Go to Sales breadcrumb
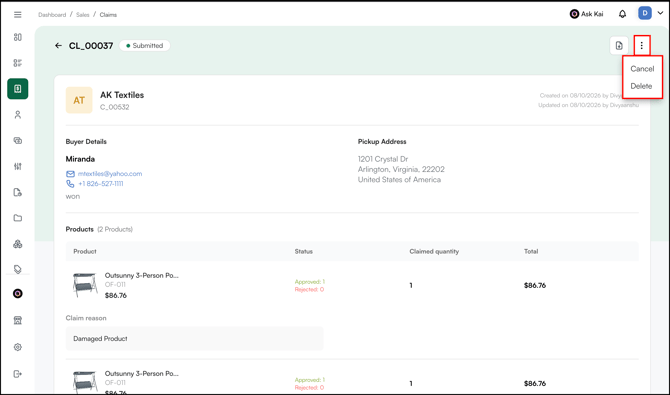 click(x=82, y=15)
